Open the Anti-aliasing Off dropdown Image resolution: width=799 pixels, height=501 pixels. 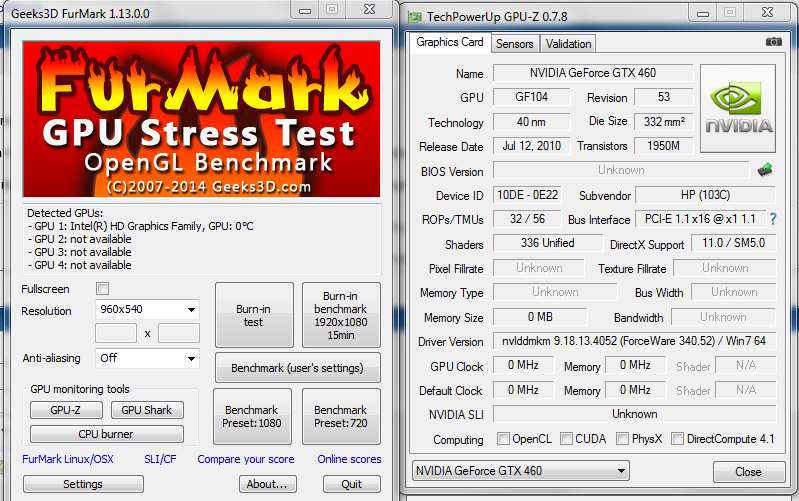point(147,358)
